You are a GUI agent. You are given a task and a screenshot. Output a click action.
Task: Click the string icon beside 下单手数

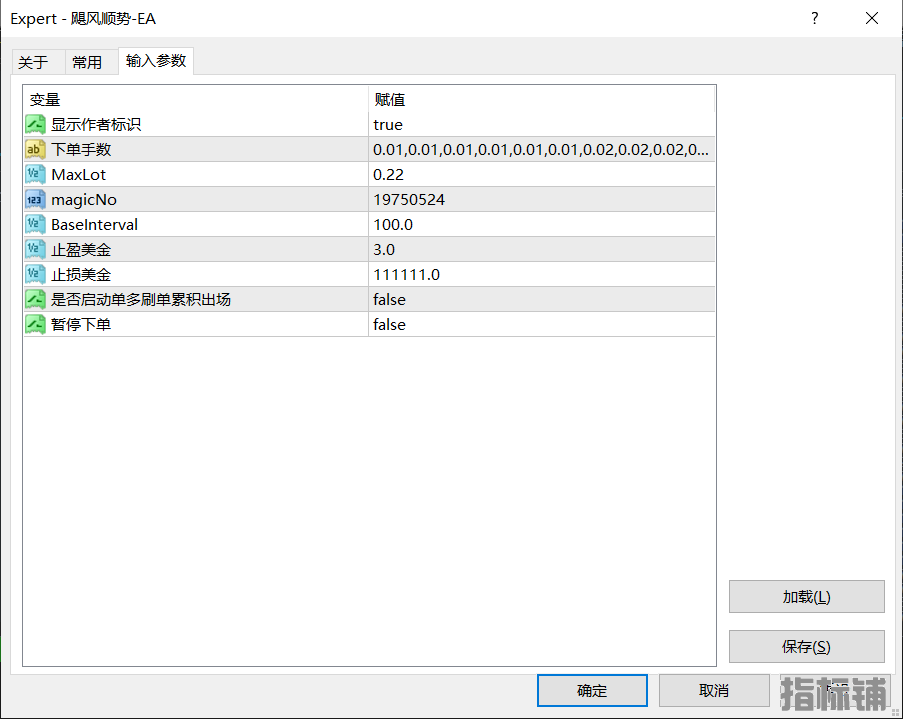point(36,150)
